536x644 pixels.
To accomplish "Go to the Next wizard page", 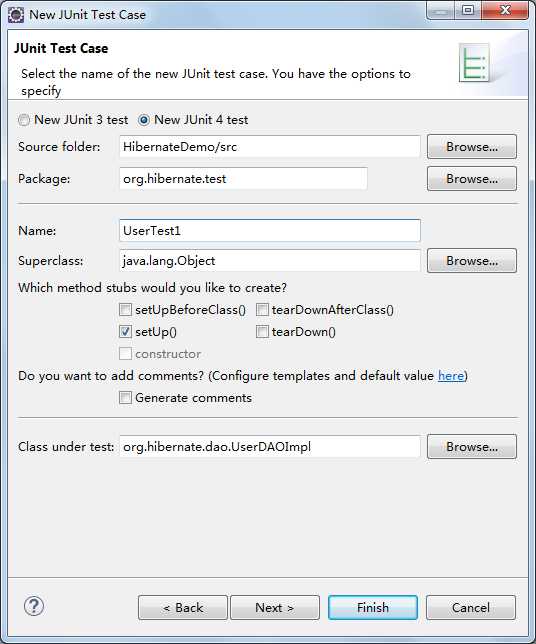I will (x=275, y=607).
